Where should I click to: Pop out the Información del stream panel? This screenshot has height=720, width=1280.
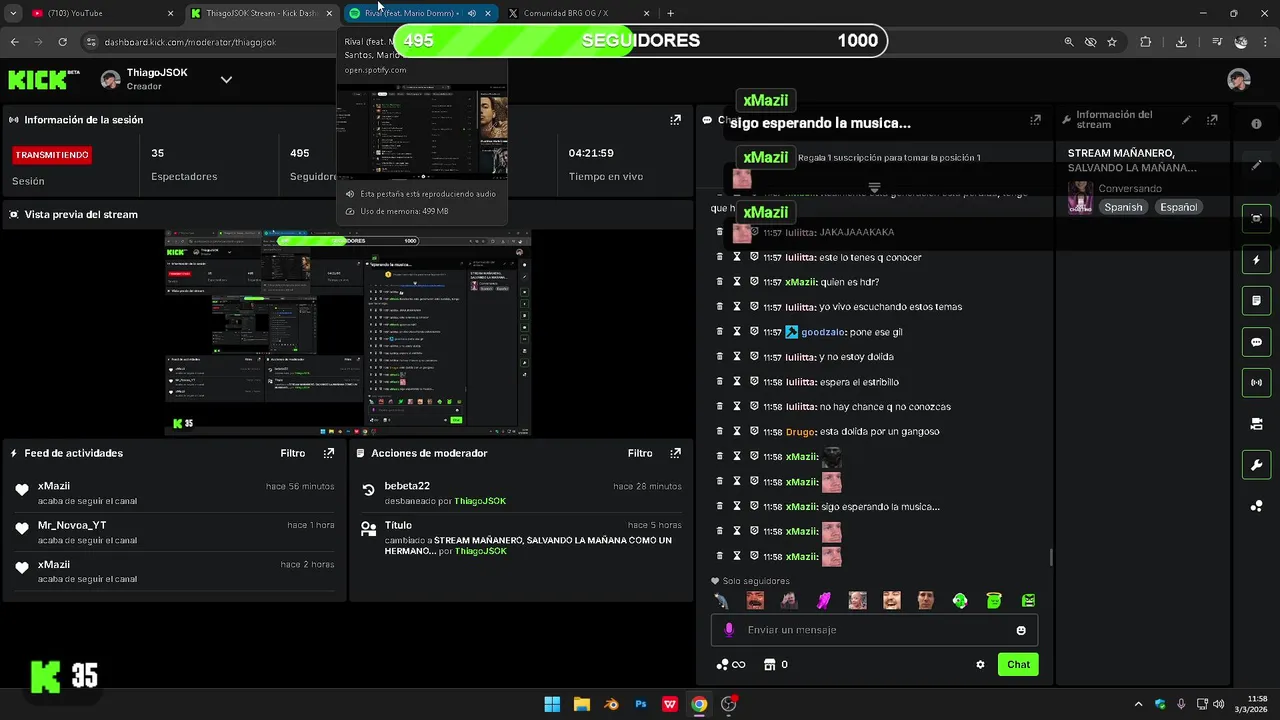[x=1212, y=120]
